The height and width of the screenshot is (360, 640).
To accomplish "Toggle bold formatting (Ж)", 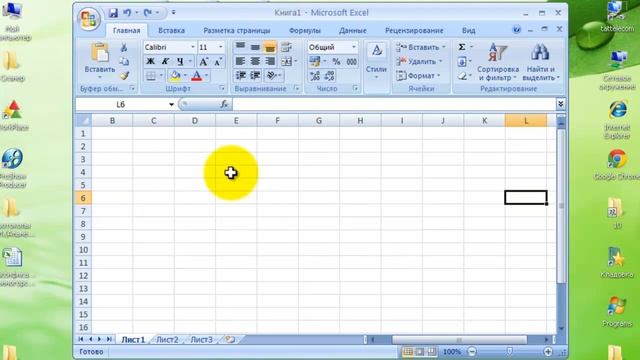I will [150, 61].
